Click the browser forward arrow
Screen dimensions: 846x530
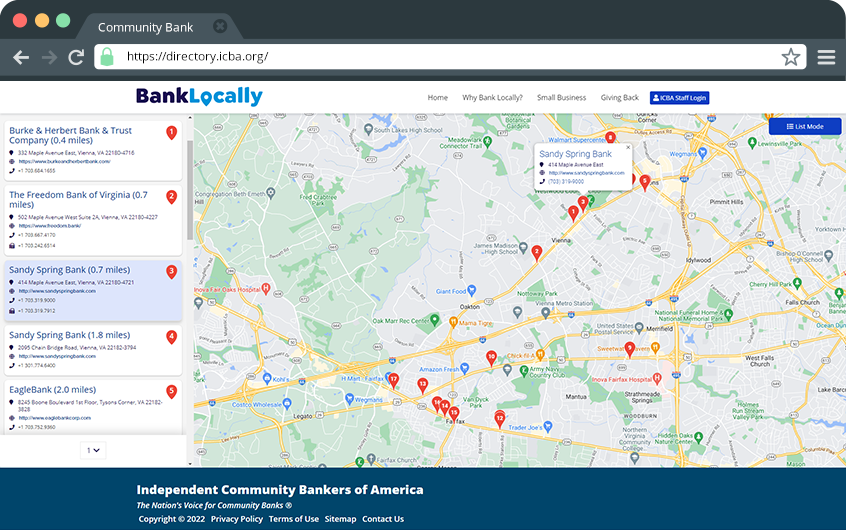click(x=50, y=57)
